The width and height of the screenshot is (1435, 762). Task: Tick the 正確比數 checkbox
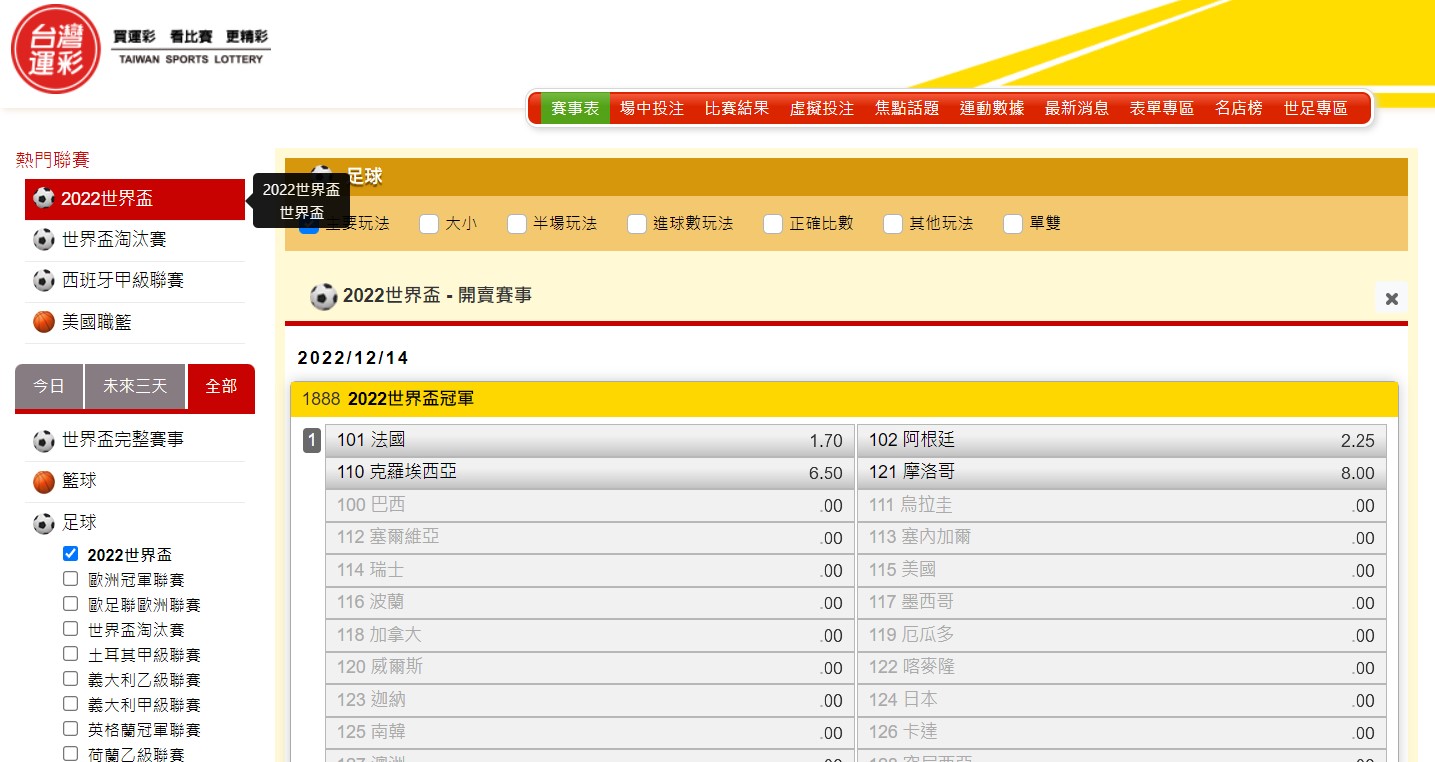[773, 224]
